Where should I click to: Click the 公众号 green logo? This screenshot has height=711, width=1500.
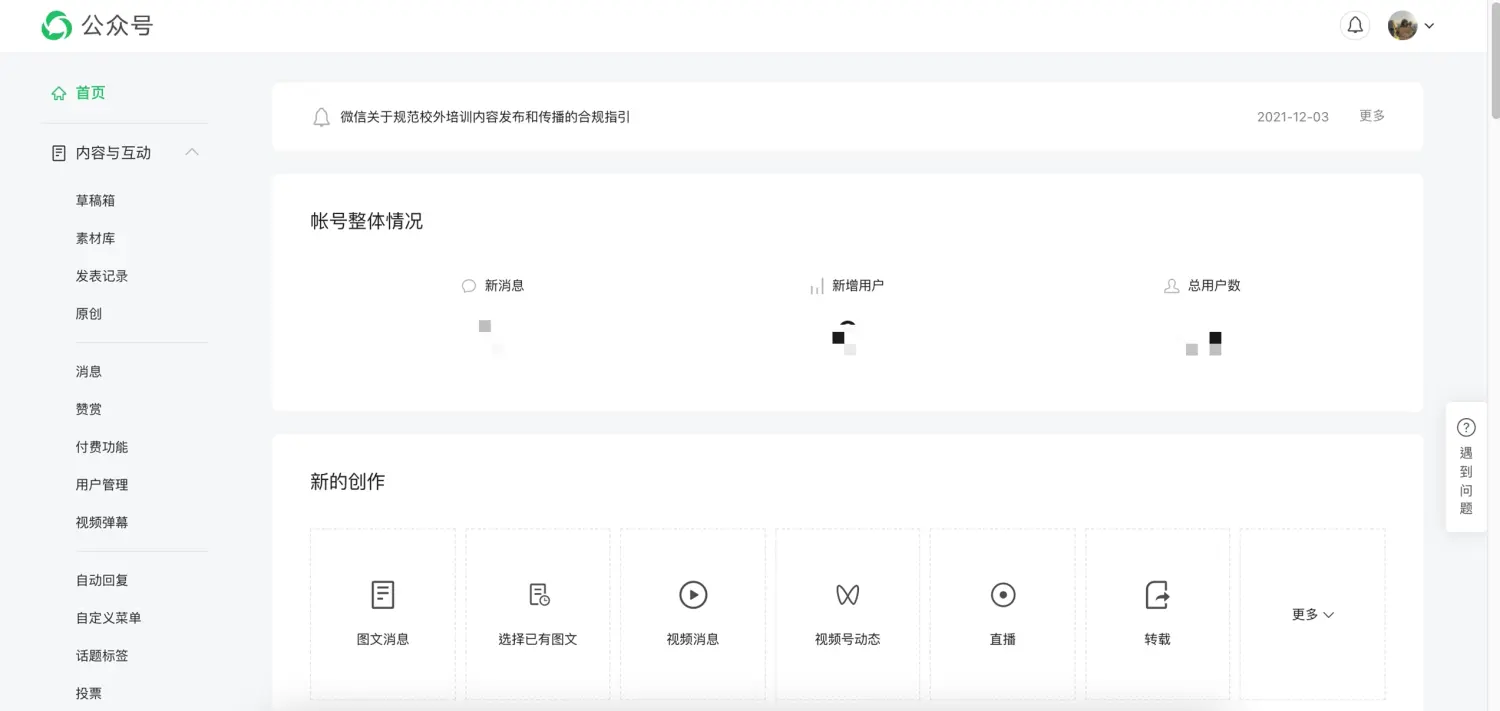(x=56, y=25)
